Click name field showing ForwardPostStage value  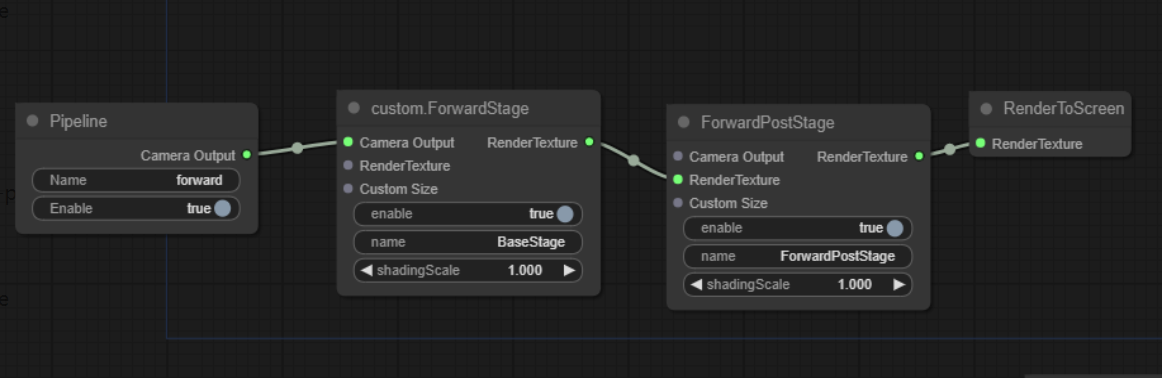(798, 256)
